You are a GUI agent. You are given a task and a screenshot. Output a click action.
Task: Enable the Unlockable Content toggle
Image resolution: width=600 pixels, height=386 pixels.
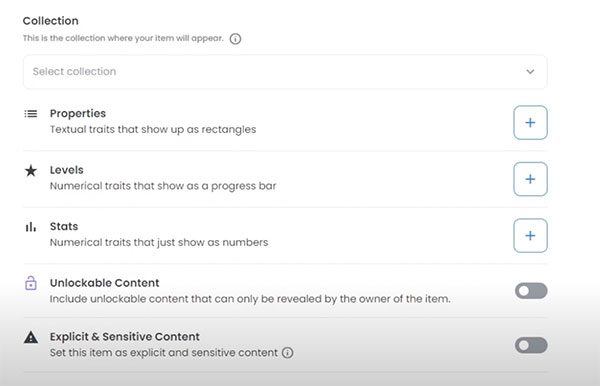tap(531, 291)
